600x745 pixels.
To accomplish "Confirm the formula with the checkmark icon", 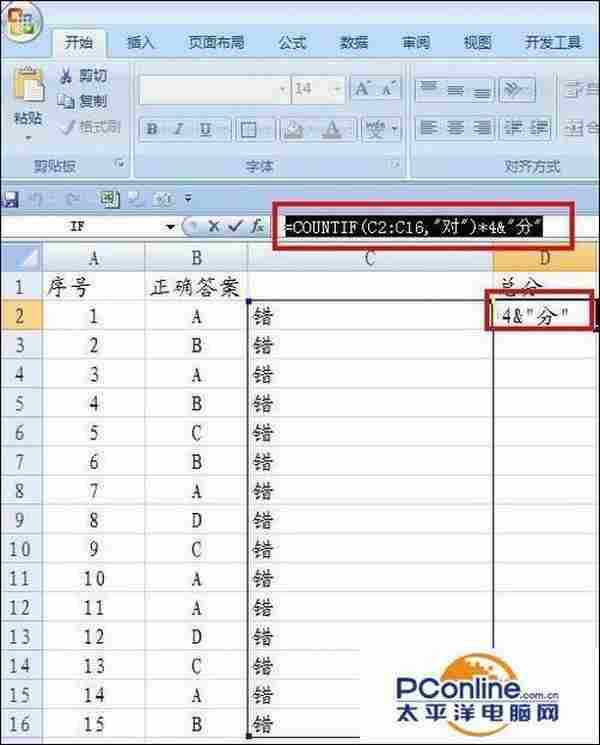I will coord(235,227).
